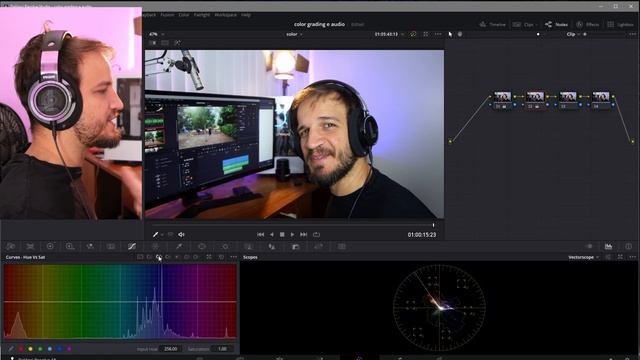Screen dimensions: 640x360
Task: Toggle the Nodes panel button
Action: 556,24
